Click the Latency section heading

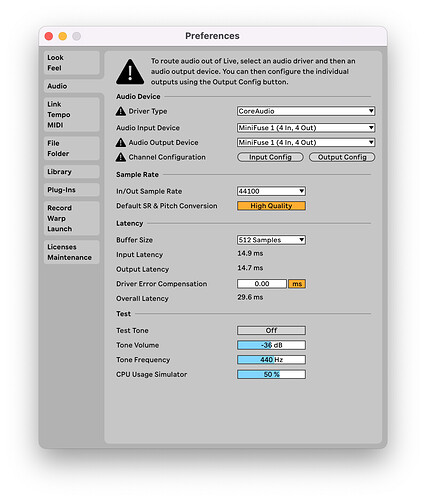point(129,223)
